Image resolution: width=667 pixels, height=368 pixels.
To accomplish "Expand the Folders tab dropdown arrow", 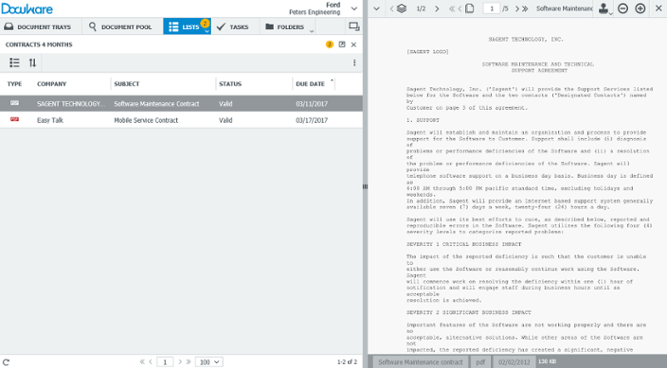I will [x=312, y=31].
